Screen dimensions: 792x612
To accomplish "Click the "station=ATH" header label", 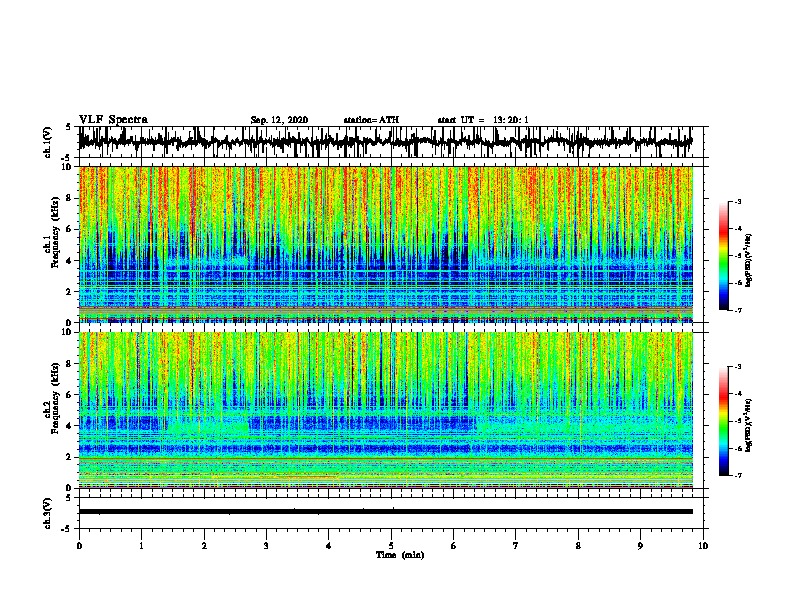I will (371, 120).
